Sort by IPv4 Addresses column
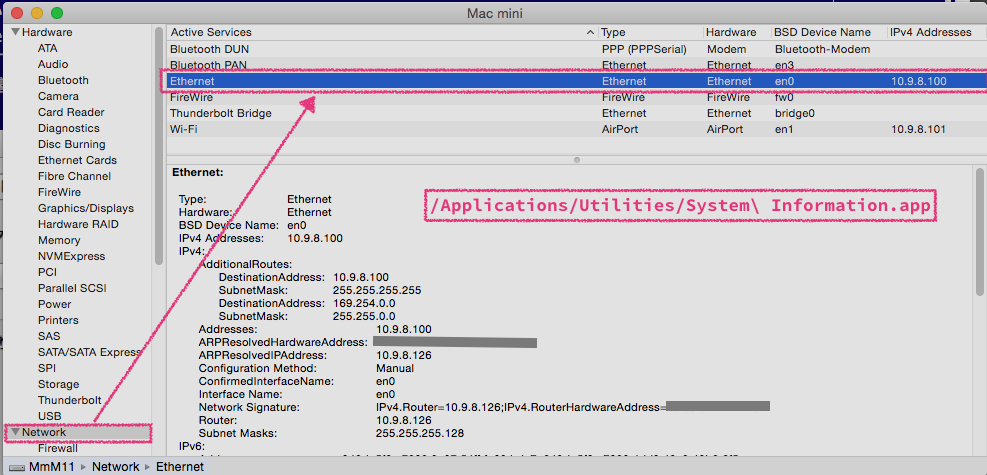 (931, 32)
